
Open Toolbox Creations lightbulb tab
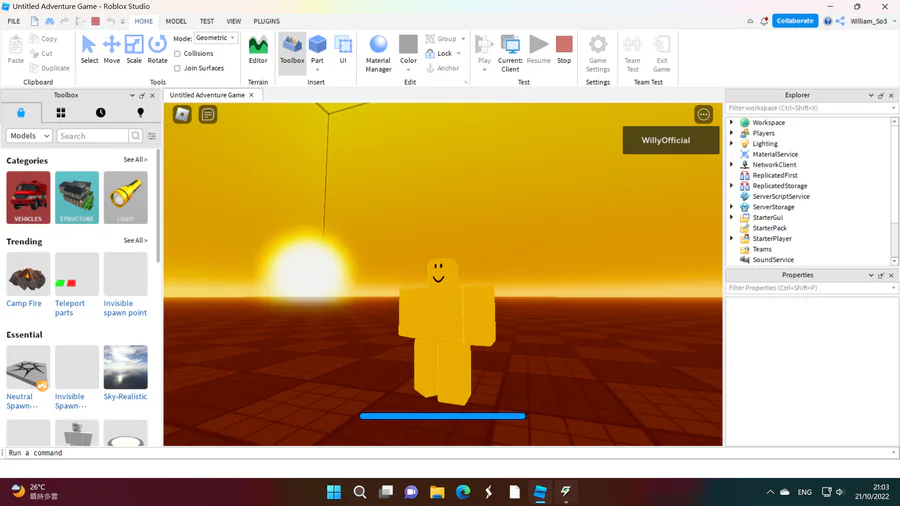point(140,112)
